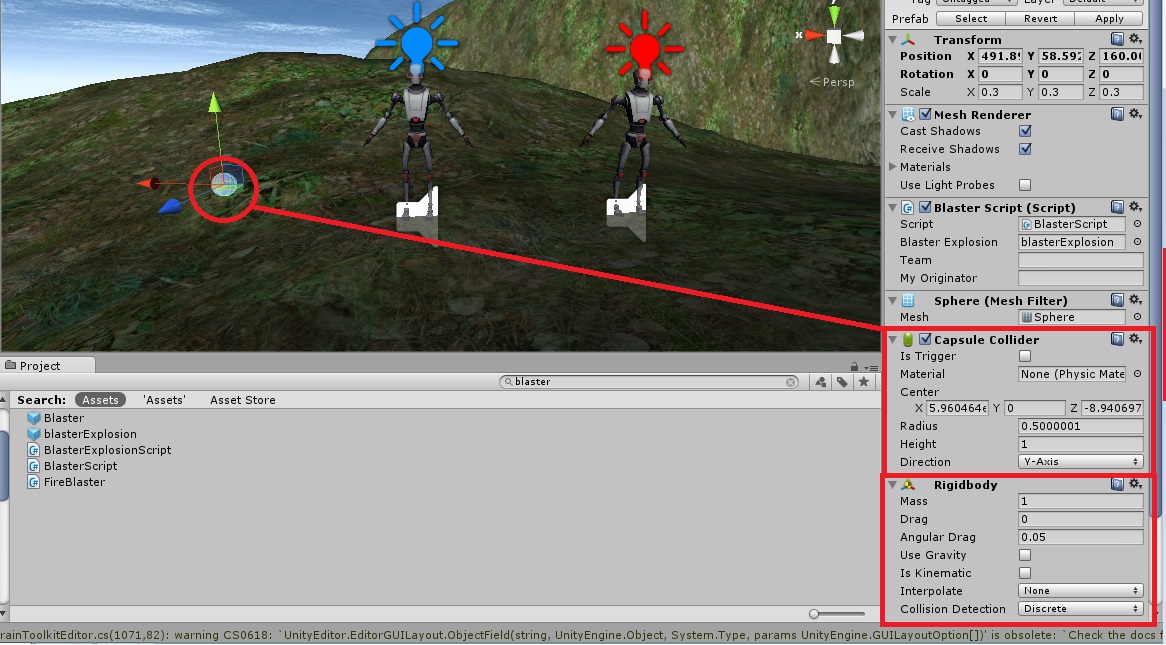Image resolution: width=1166 pixels, height=645 pixels.
Task: Open Capsule Collider help icon
Action: 1117,338
